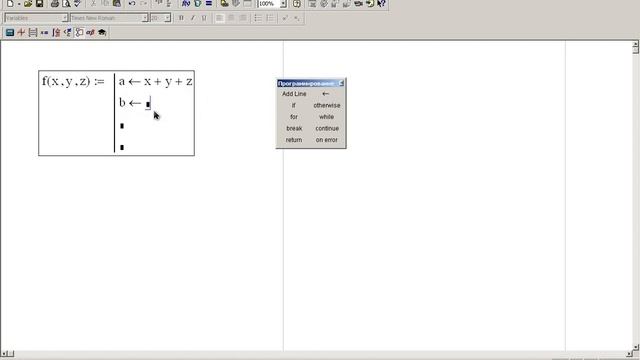Click the New document icon
This screenshot has height=360, width=640.
10,4
